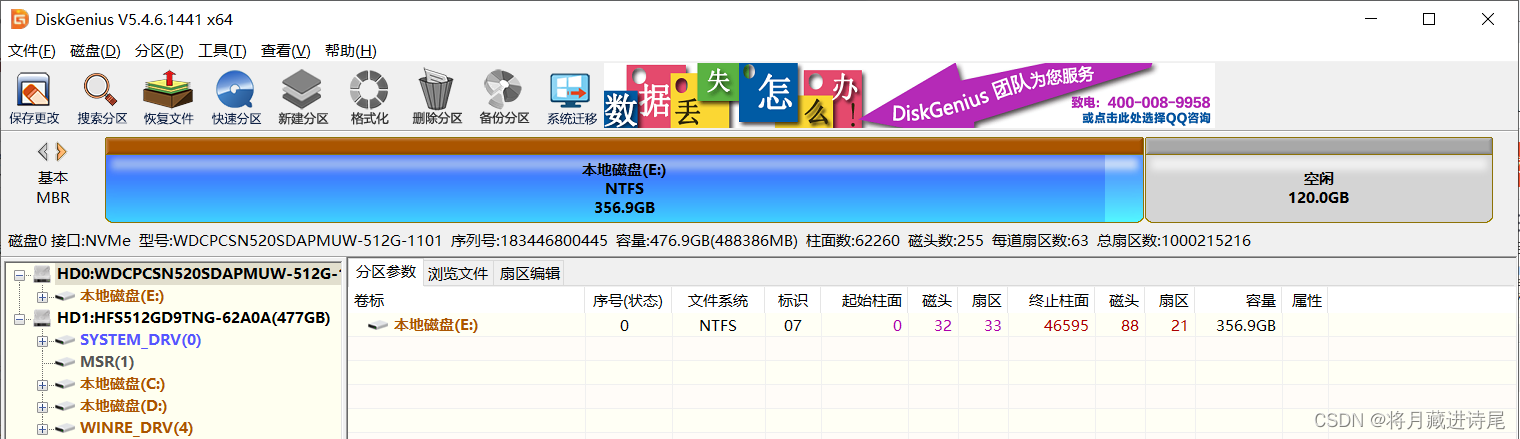Click the 属性 column header
Viewport: 1520px width, 439px height.
1307,300
